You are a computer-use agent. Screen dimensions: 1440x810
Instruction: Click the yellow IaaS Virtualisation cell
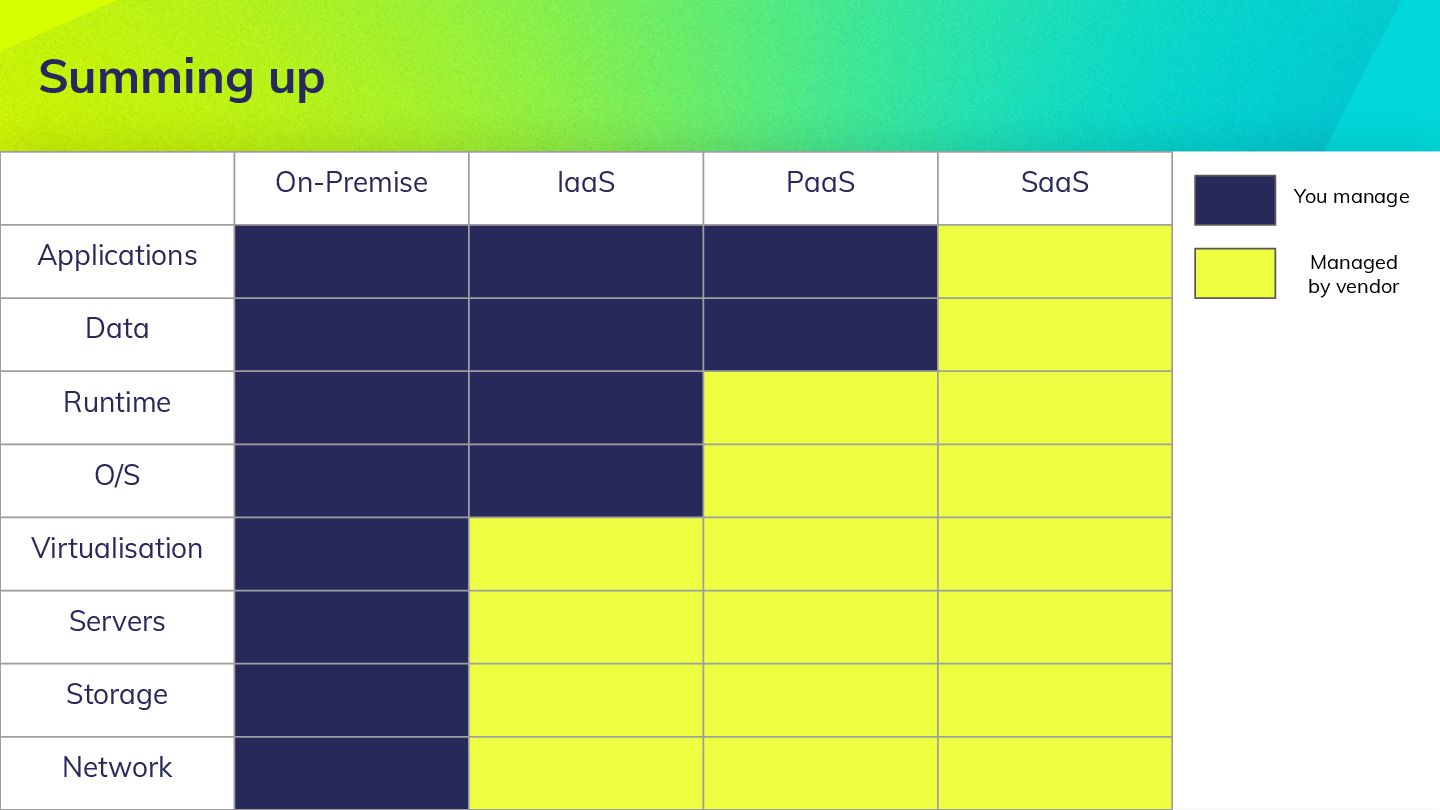(586, 553)
